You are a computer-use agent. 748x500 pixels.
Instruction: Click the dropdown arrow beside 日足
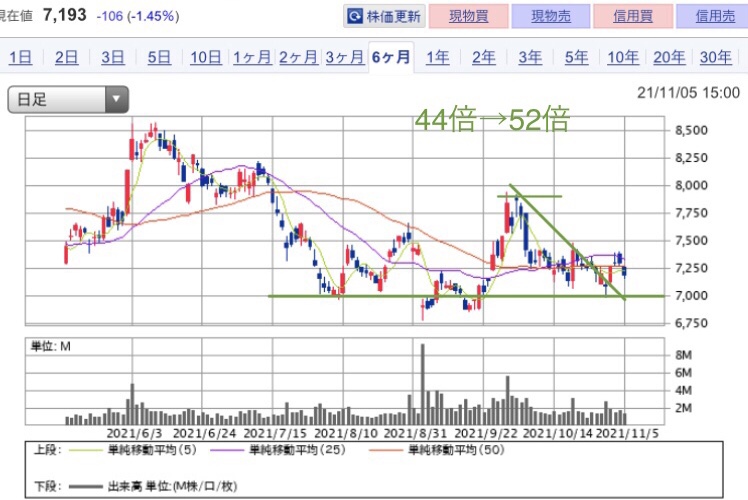pyautogui.click(x=116, y=99)
